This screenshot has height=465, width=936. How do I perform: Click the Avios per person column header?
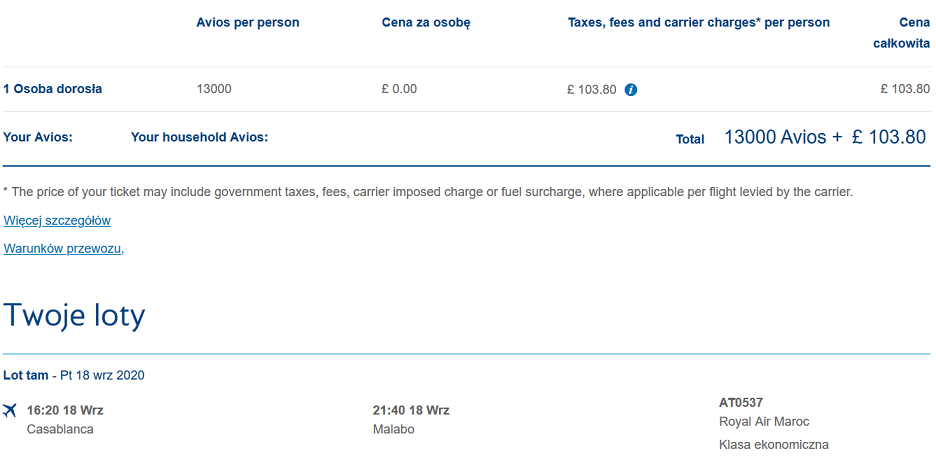[x=248, y=23]
